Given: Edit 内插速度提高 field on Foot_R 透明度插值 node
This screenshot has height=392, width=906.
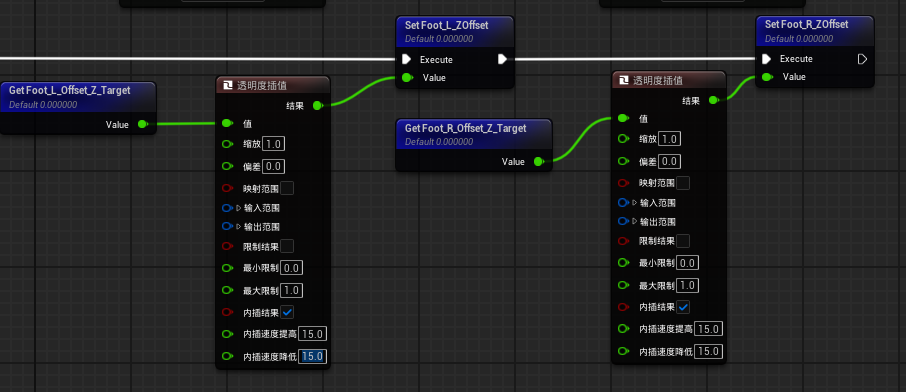Looking at the screenshot, I should coord(708,329).
